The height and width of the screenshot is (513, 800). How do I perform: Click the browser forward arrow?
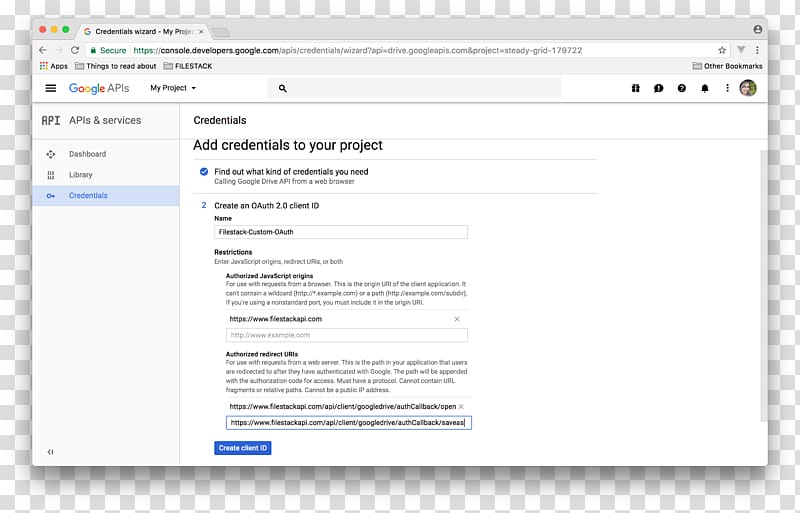click(x=59, y=50)
